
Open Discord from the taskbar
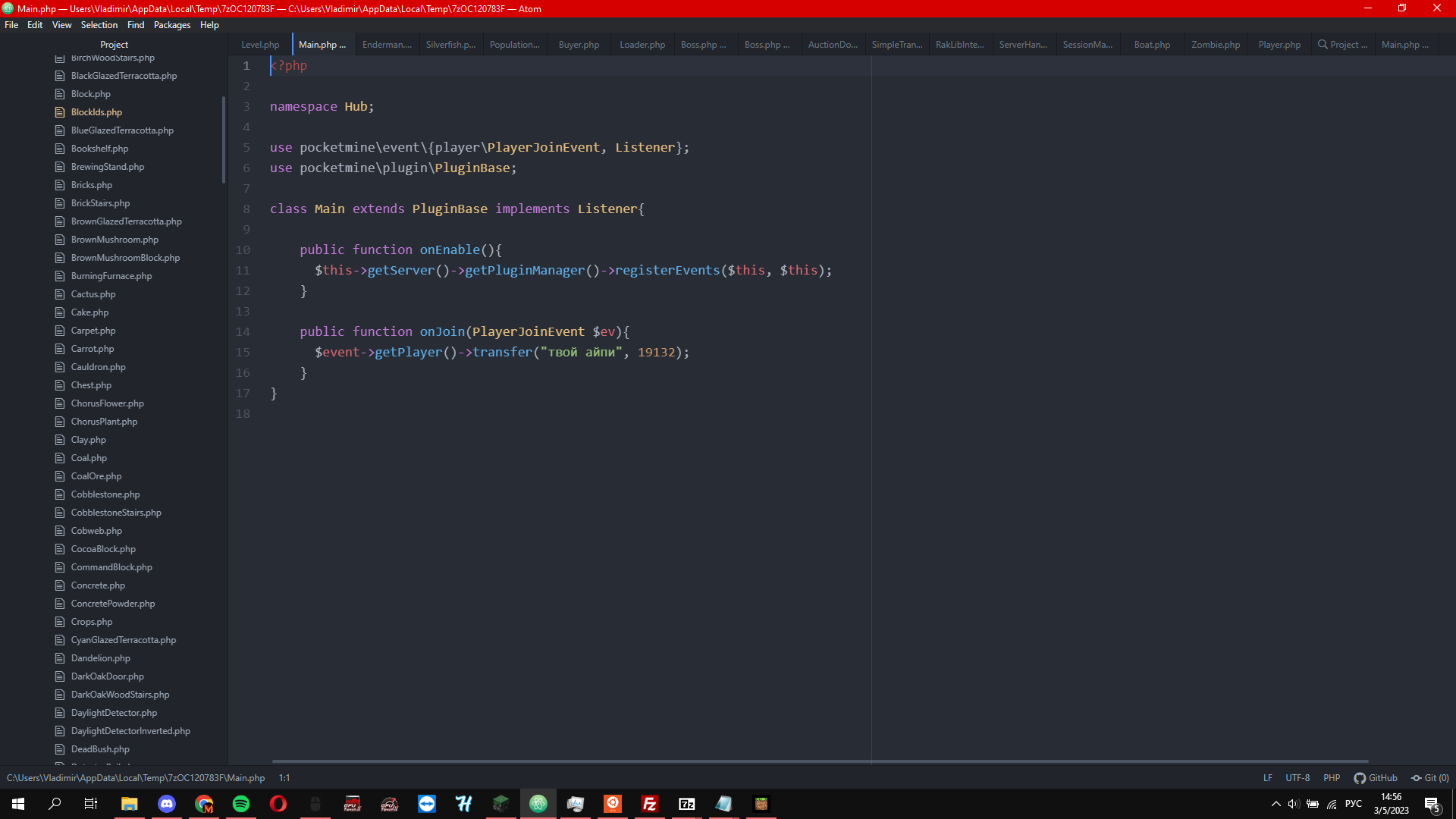[166, 804]
